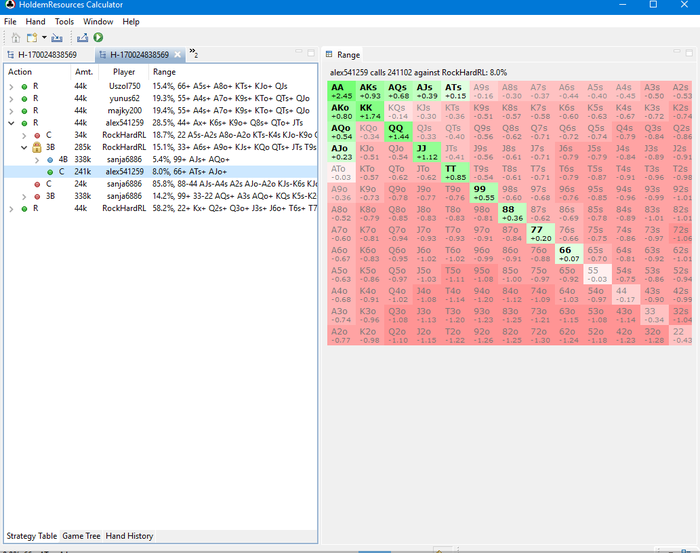This screenshot has height=553, width=700.
Task: Click the lock icon on 3B 285k row
Action: click(x=37, y=147)
